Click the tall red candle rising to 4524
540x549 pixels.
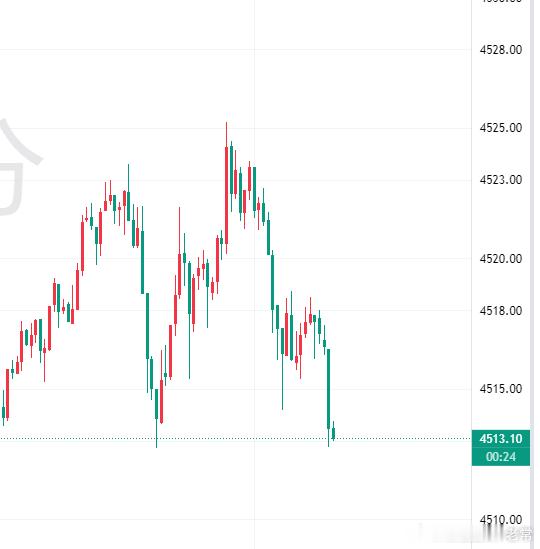pyautogui.click(x=226, y=195)
